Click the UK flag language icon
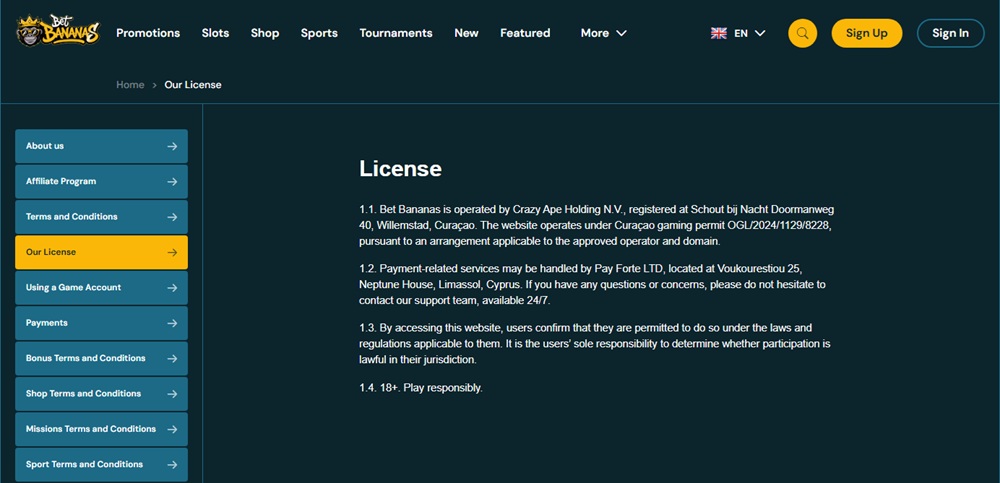The width and height of the screenshot is (1000, 483). 719,33
